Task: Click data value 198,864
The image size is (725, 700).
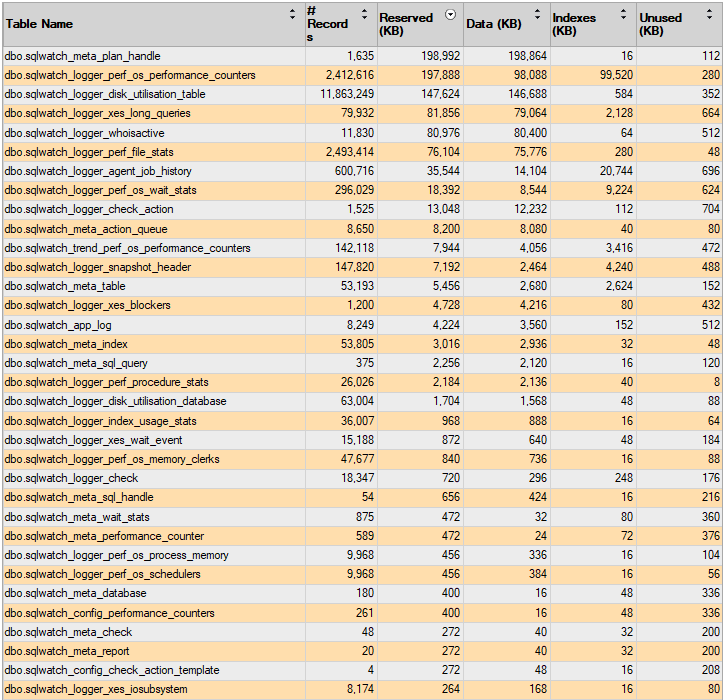Action: coord(528,56)
